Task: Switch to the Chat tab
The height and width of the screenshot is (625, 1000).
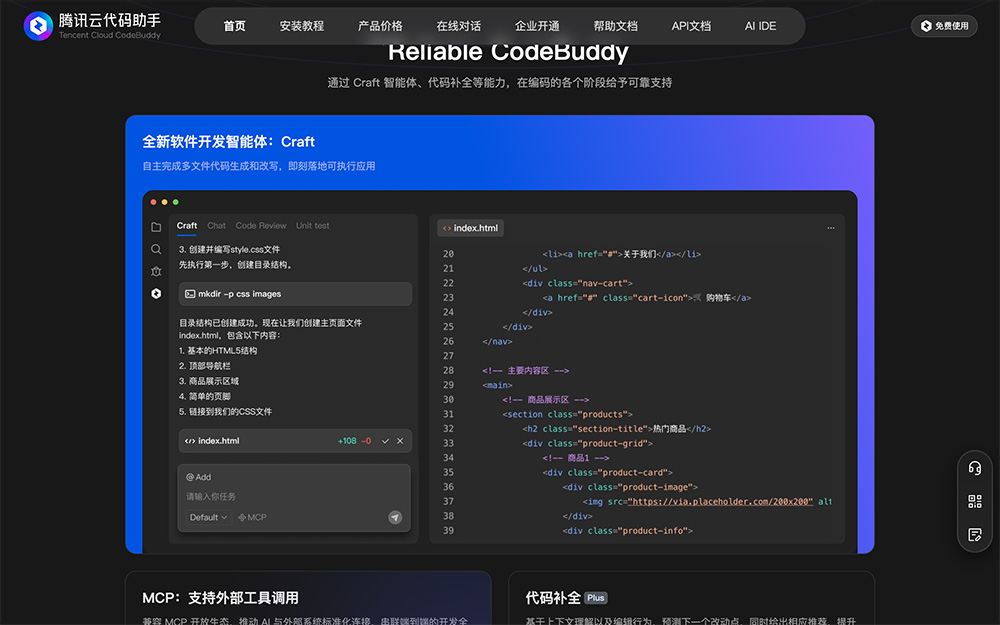Action: pos(216,226)
